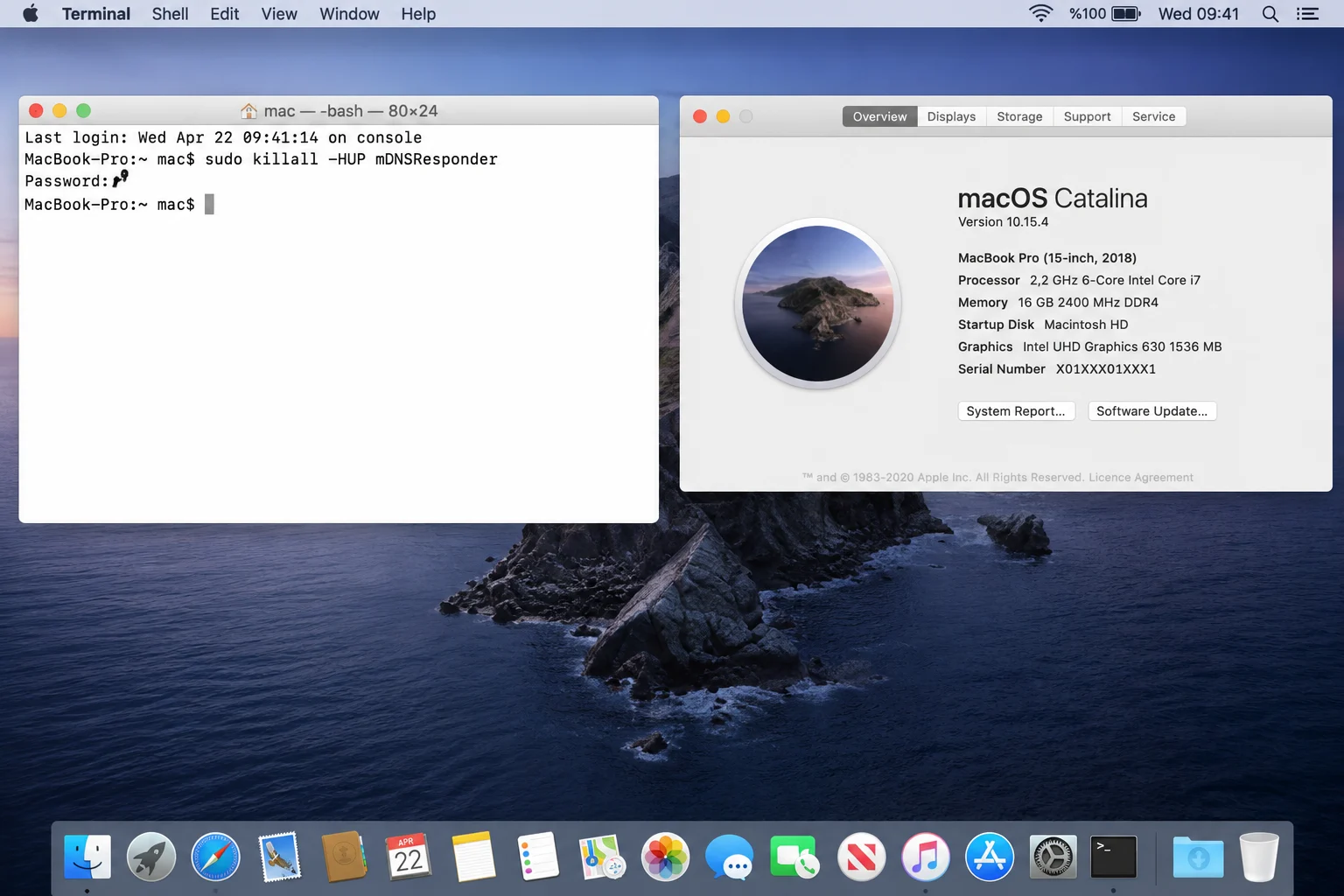Screen dimensions: 1344x896
Task: Open Messages speech bubble icon
Action: click(730, 857)
